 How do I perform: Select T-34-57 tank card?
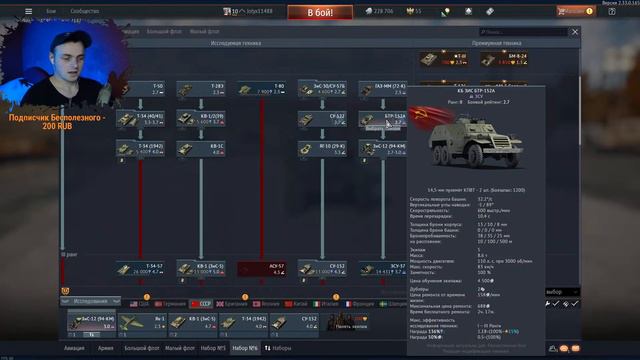pyautogui.click(x=140, y=269)
